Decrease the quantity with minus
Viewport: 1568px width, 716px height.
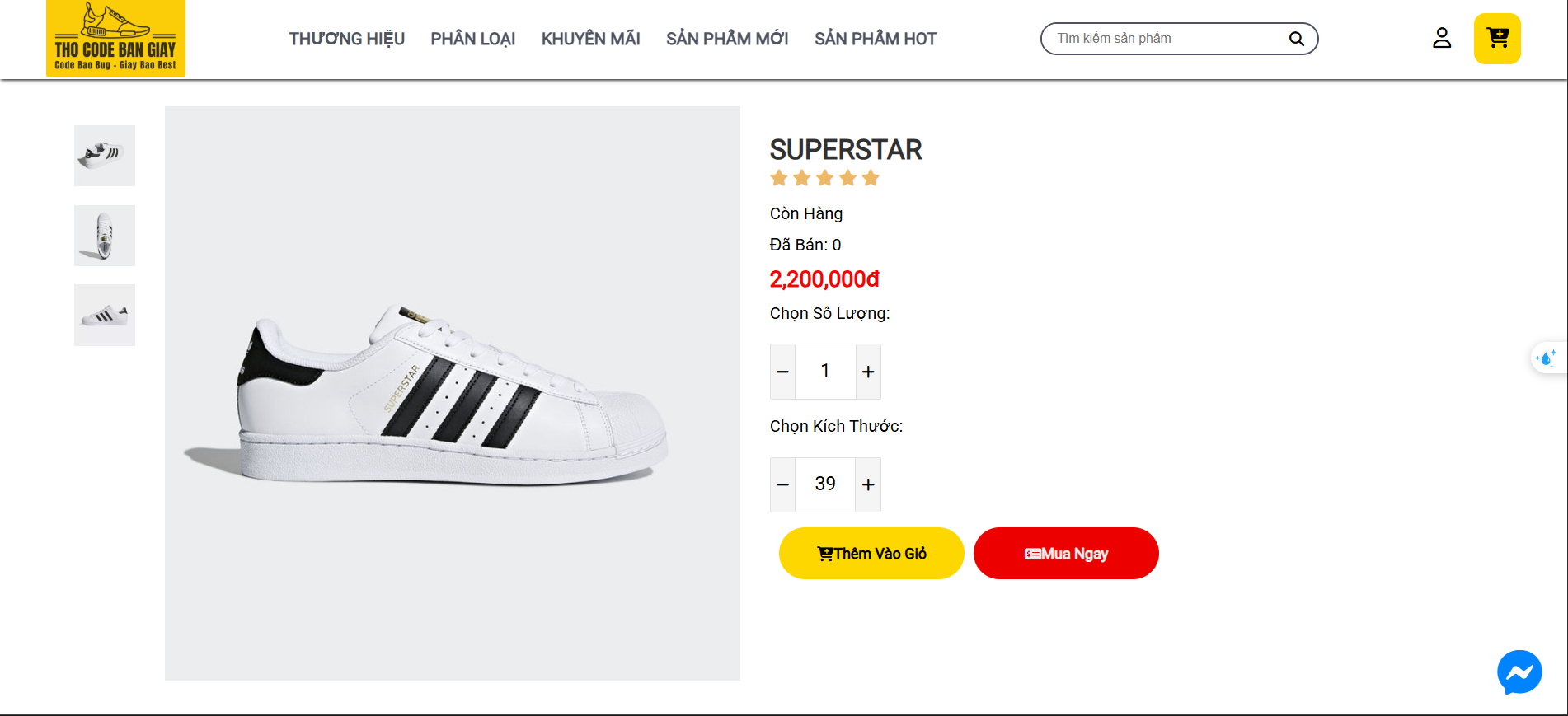tap(783, 372)
